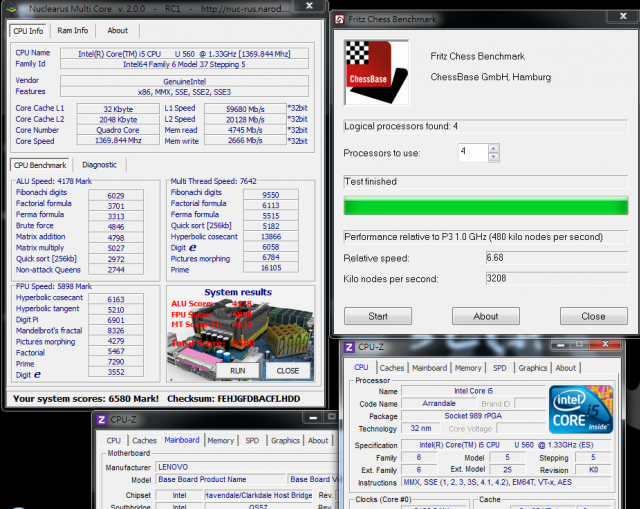
Task: Open About in Fritz Chess Benchmark
Action: click(x=486, y=316)
